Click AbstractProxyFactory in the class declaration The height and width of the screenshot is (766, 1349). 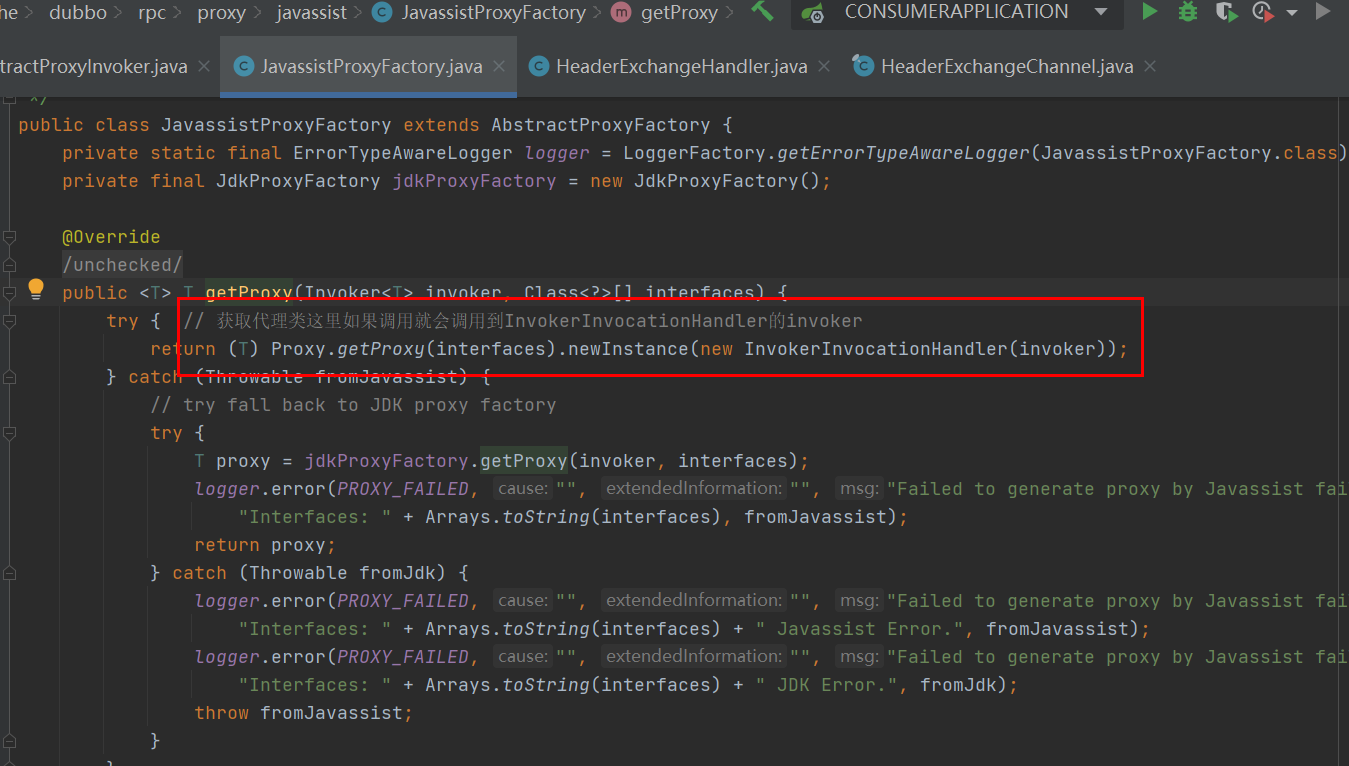(x=600, y=125)
